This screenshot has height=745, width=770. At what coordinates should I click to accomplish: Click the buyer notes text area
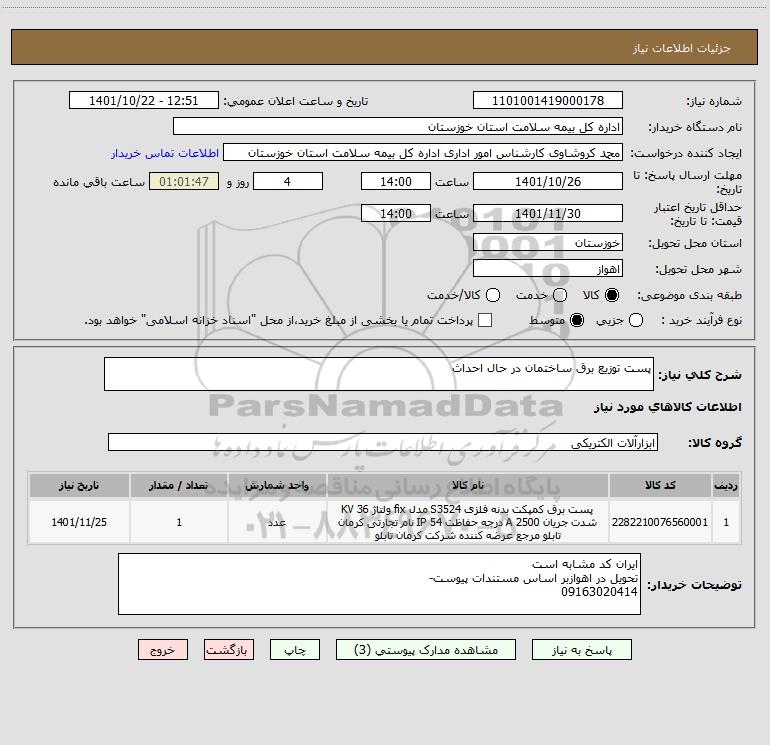coord(379,584)
